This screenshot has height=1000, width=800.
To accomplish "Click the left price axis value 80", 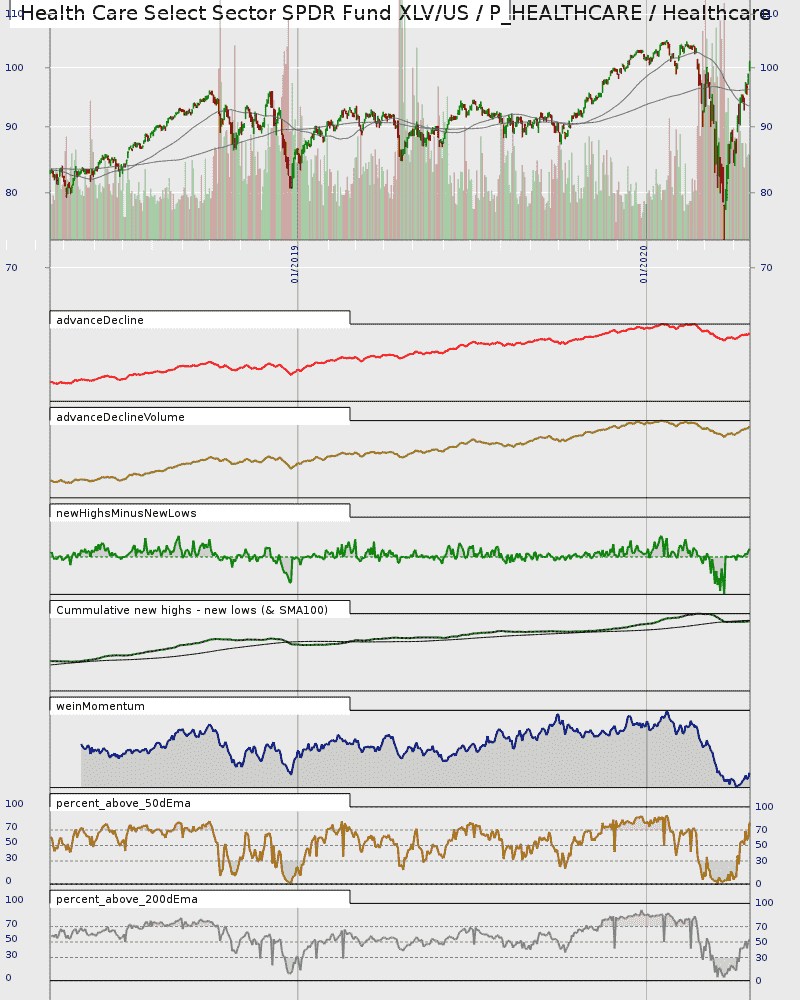I will point(11,193).
